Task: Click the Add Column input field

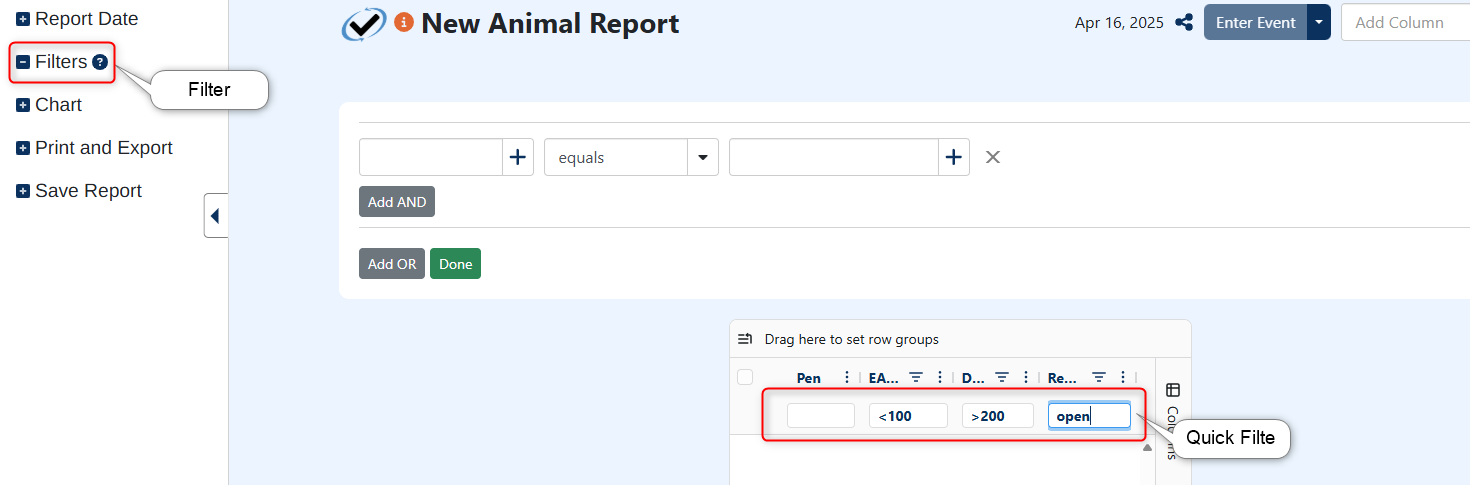Action: [1405, 22]
